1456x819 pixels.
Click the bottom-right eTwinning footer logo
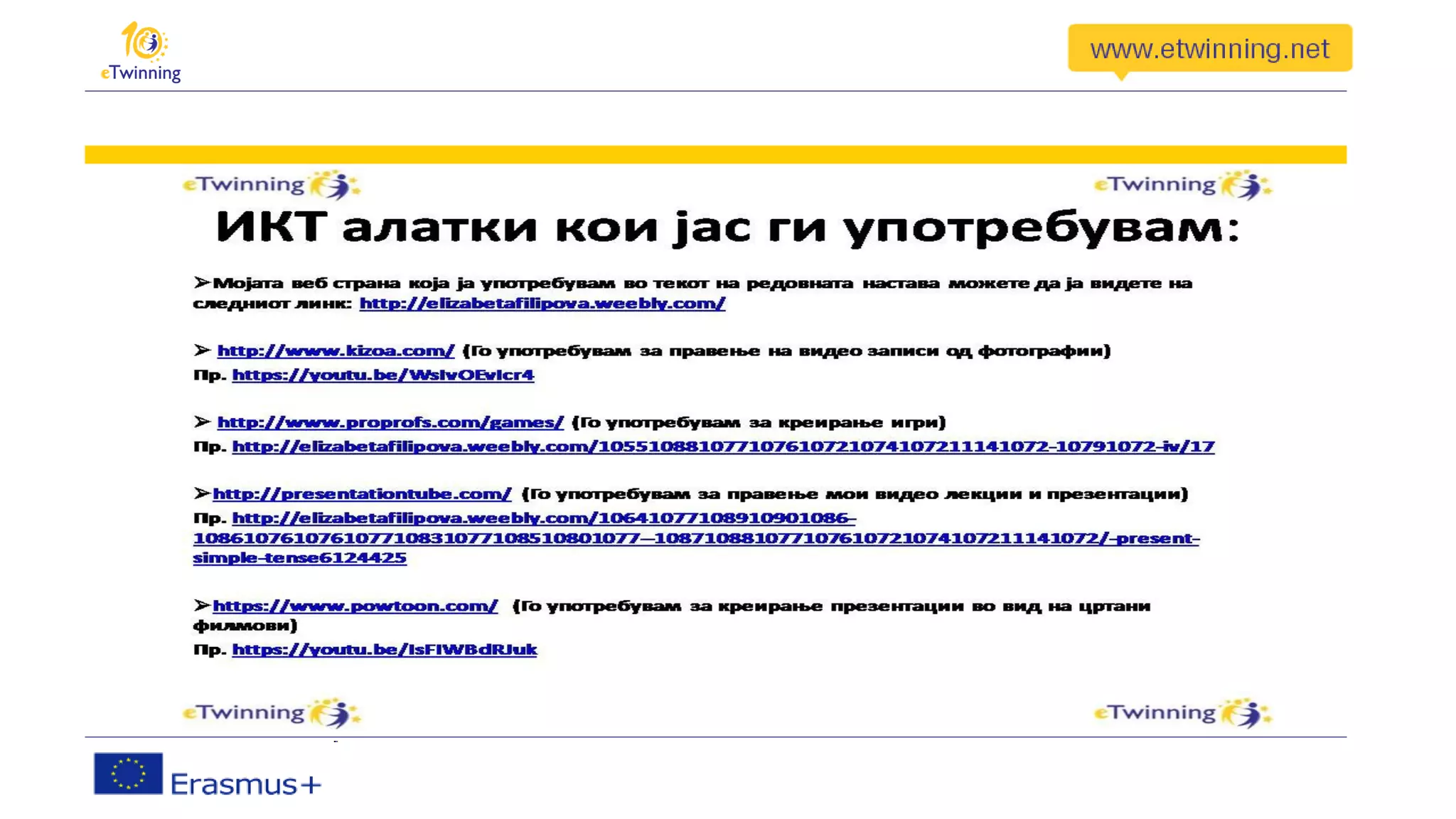[x=1182, y=713]
